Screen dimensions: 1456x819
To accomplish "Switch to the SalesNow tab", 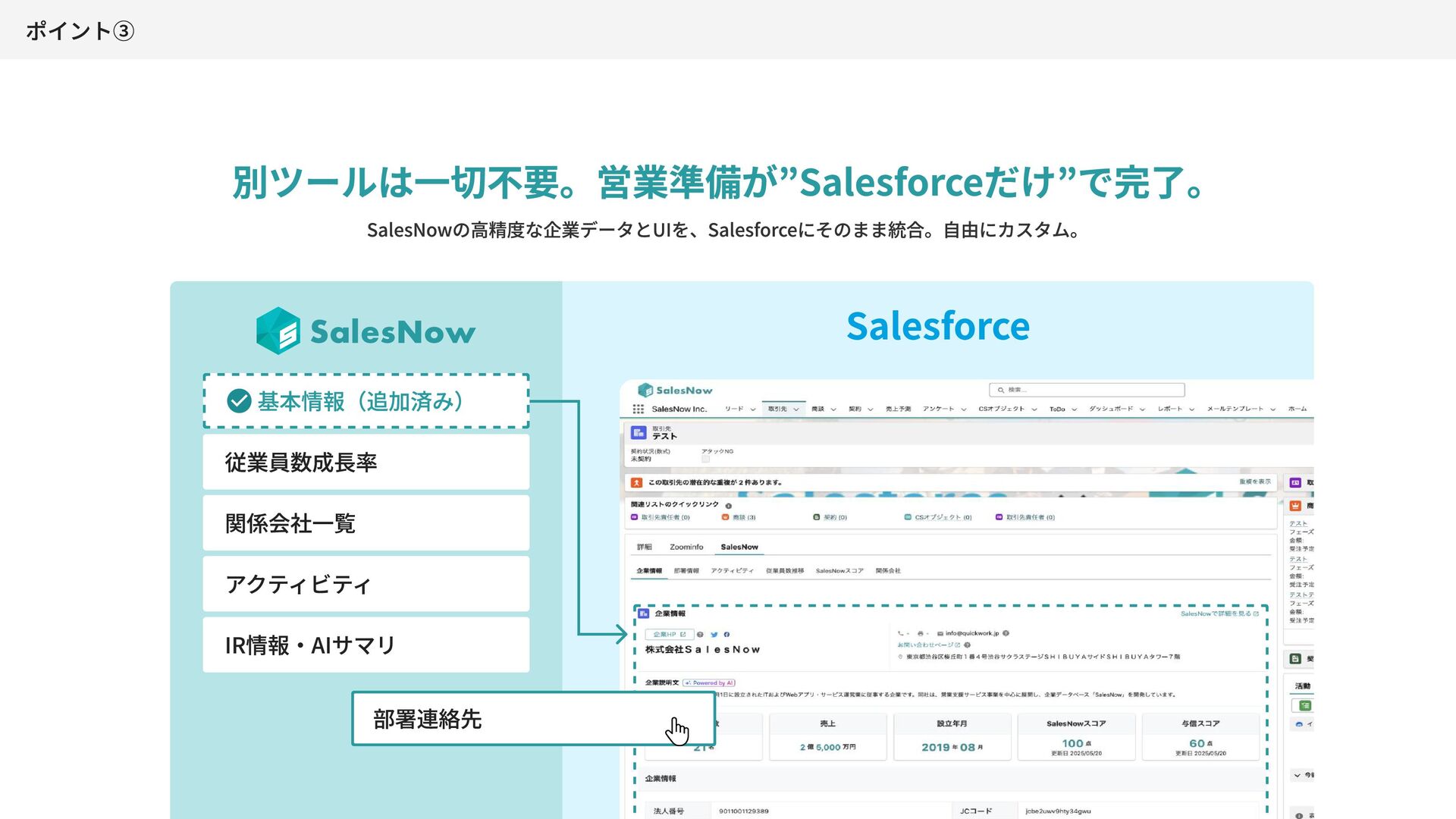I will pyautogui.click(x=739, y=547).
